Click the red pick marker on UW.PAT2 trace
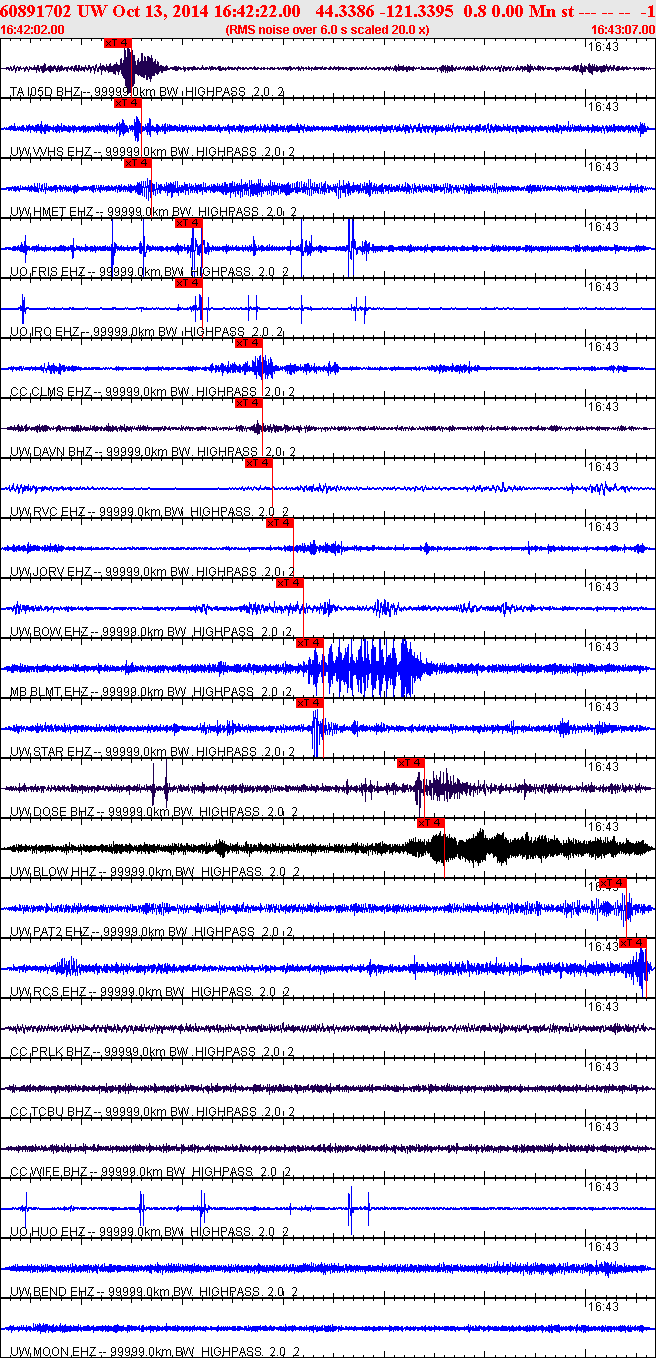This screenshot has width=656, height=1358. pyautogui.click(x=612, y=883)
